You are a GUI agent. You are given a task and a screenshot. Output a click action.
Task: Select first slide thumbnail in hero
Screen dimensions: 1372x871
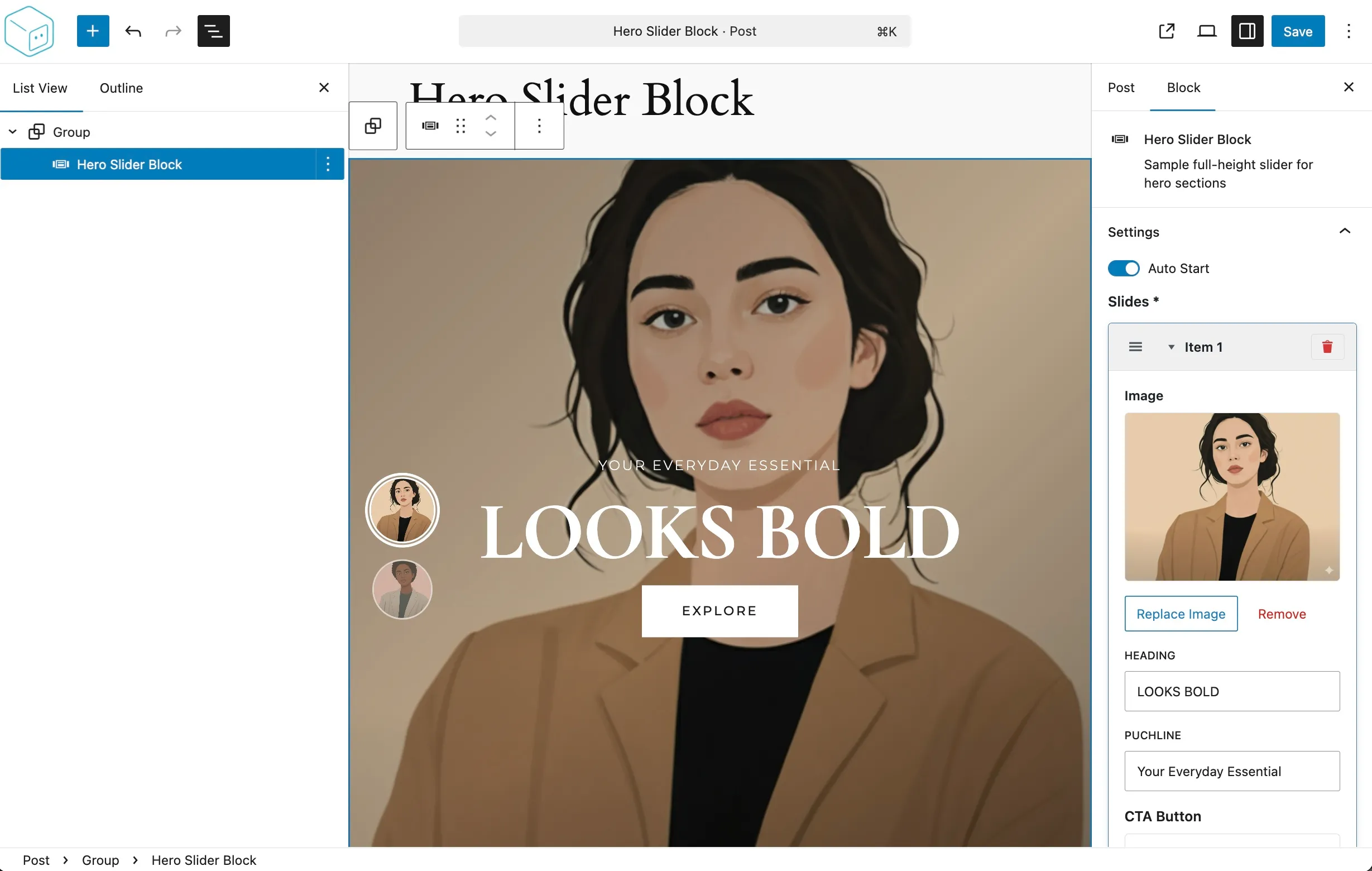402,510
